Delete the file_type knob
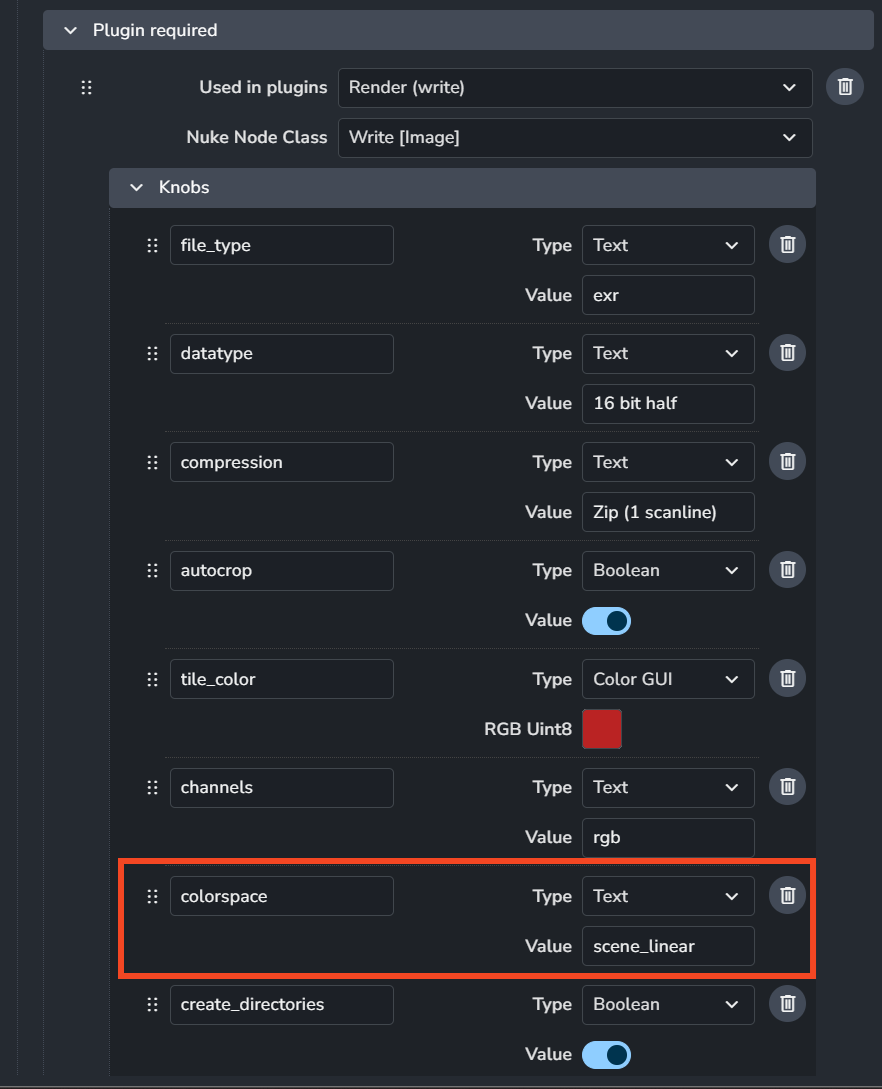 click(787, 244)
